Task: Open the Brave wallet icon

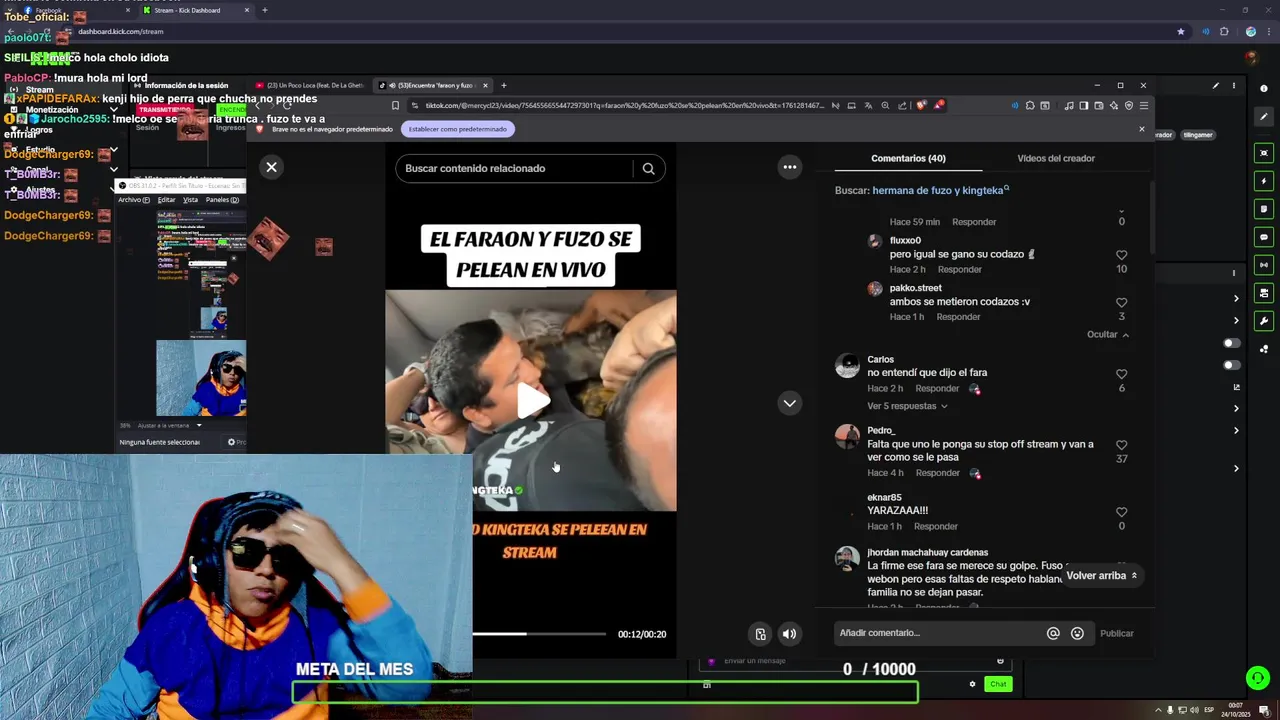Action: [x=1099, y=105]
